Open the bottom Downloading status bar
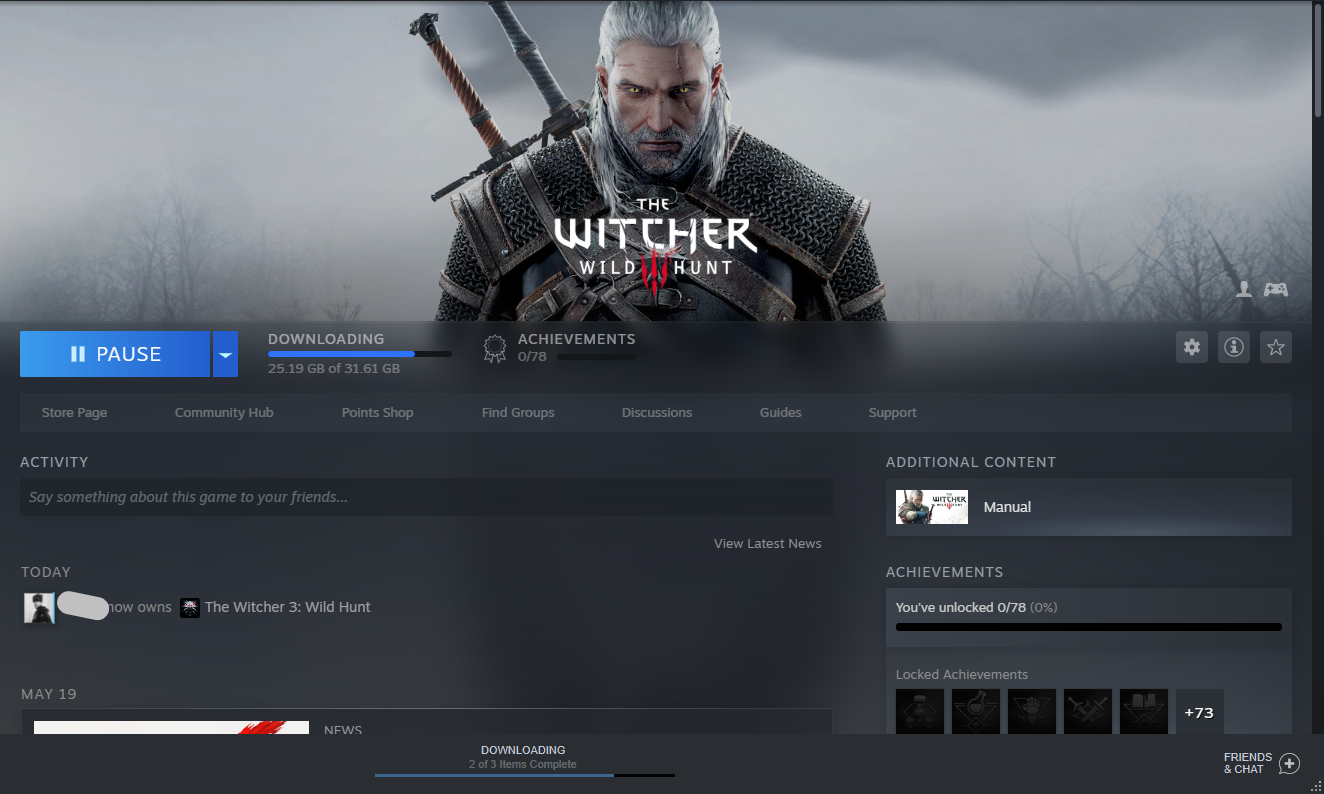This screenshot has height=794, width=1324. (x=524, y=760)
